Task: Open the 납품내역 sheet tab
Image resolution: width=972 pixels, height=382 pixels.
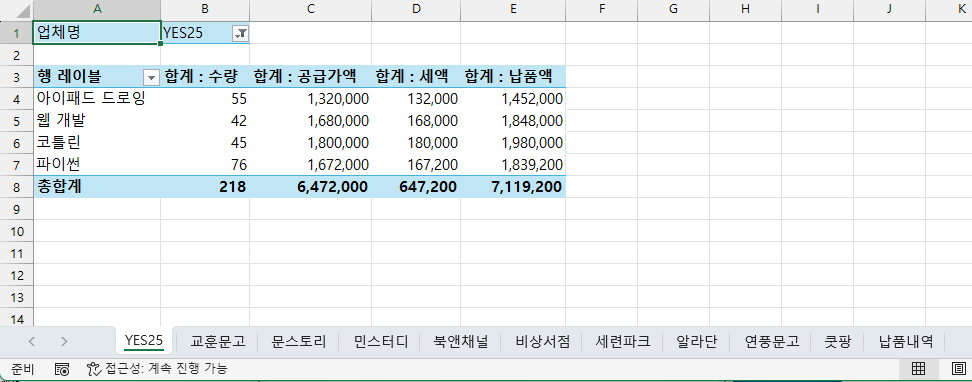Action: 906,341
